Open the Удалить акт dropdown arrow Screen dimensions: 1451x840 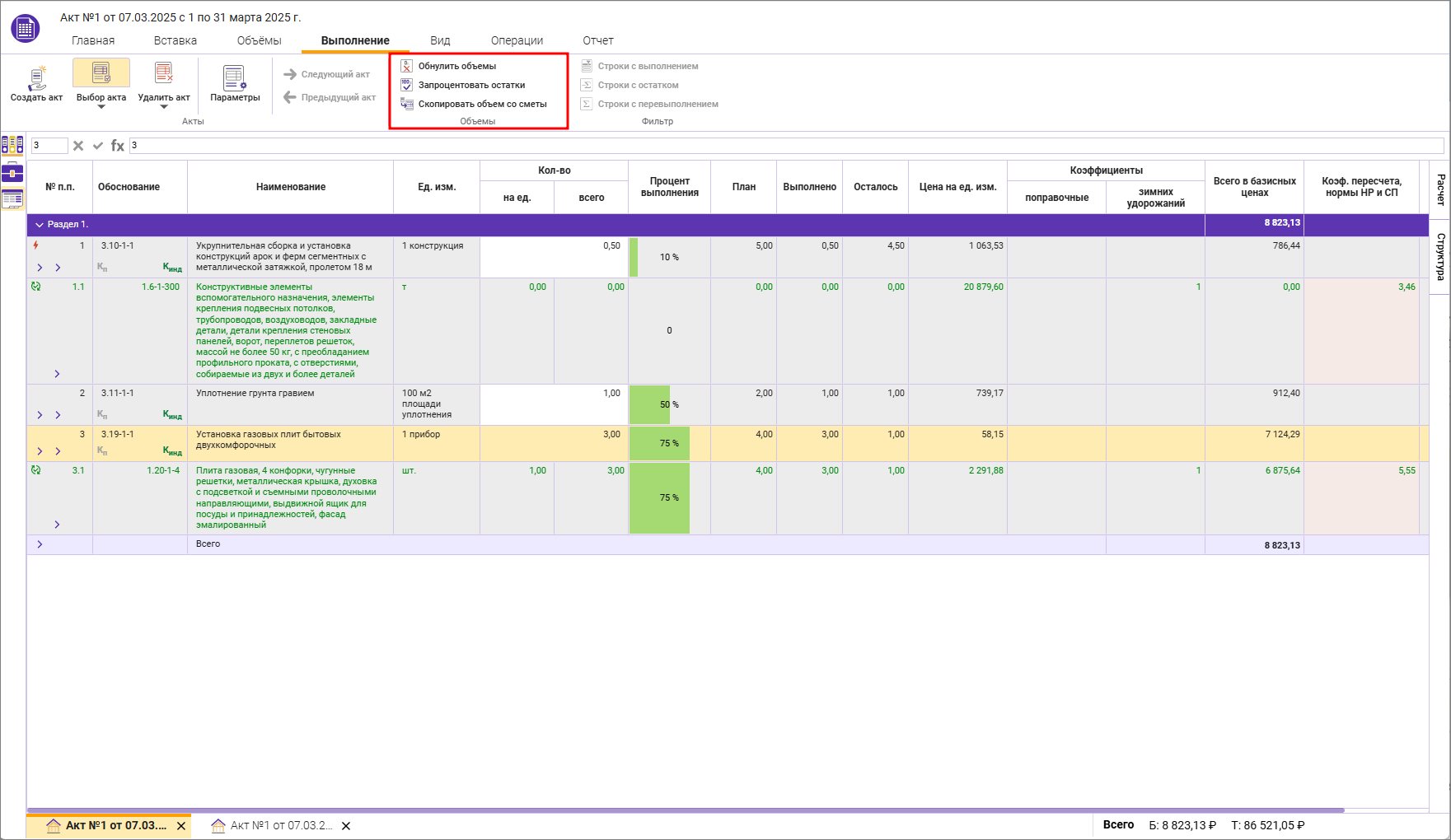pyautogui.click(x=164, y=107)
